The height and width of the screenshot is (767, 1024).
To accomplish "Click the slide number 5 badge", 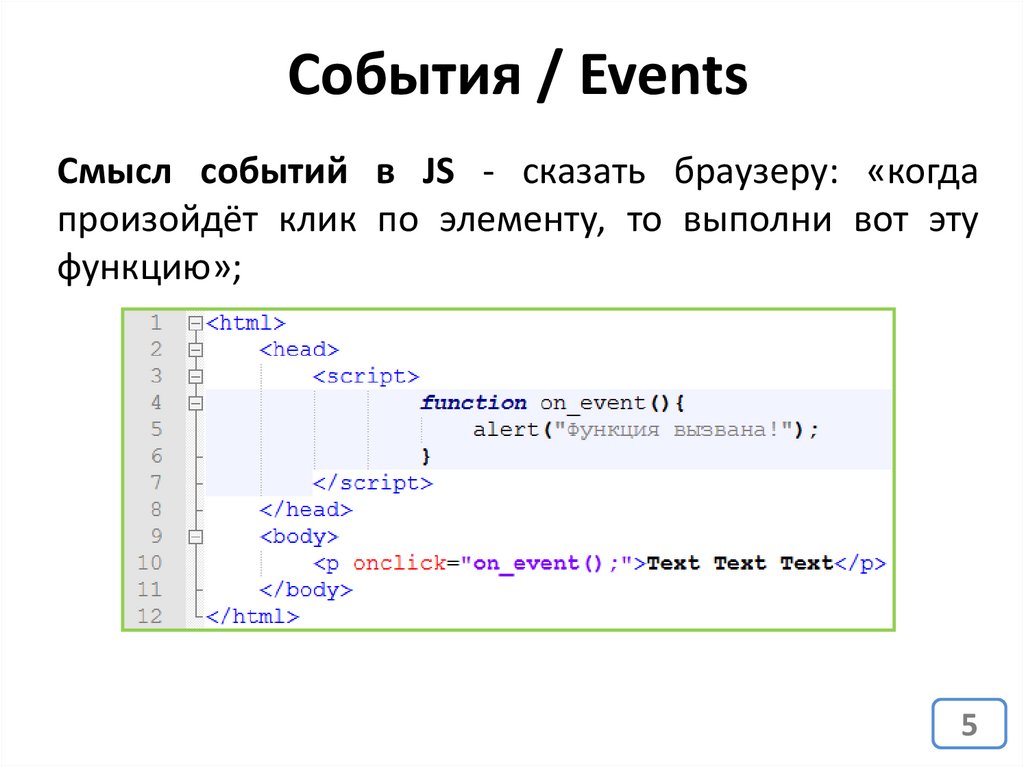I will point(969,724).
